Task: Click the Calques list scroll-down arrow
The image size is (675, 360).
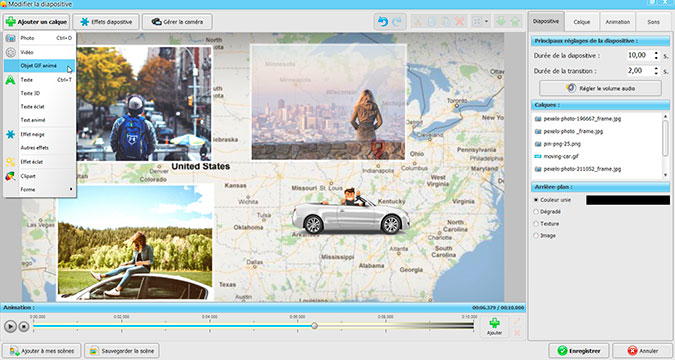Action: [666, 175]
